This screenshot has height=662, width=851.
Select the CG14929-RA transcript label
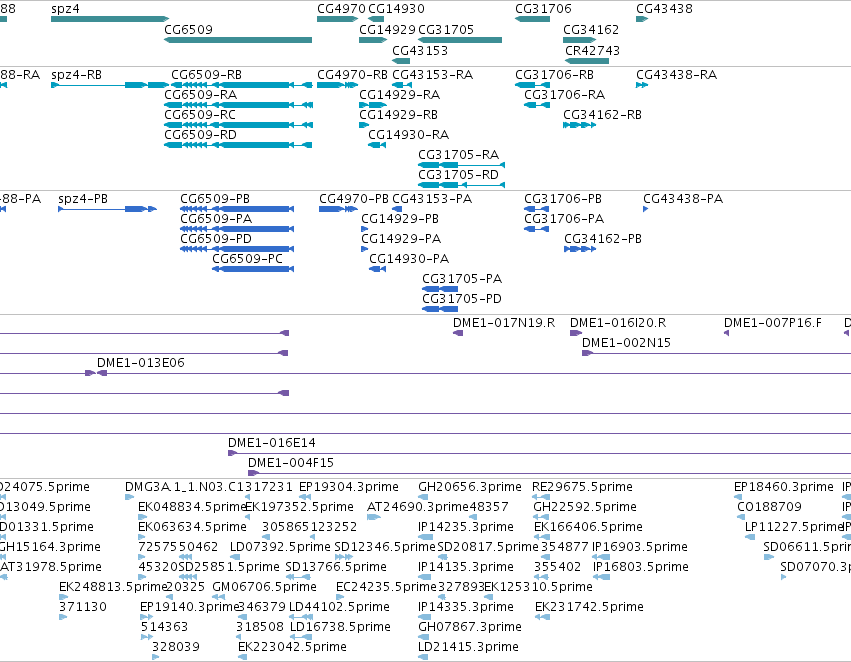399,94
